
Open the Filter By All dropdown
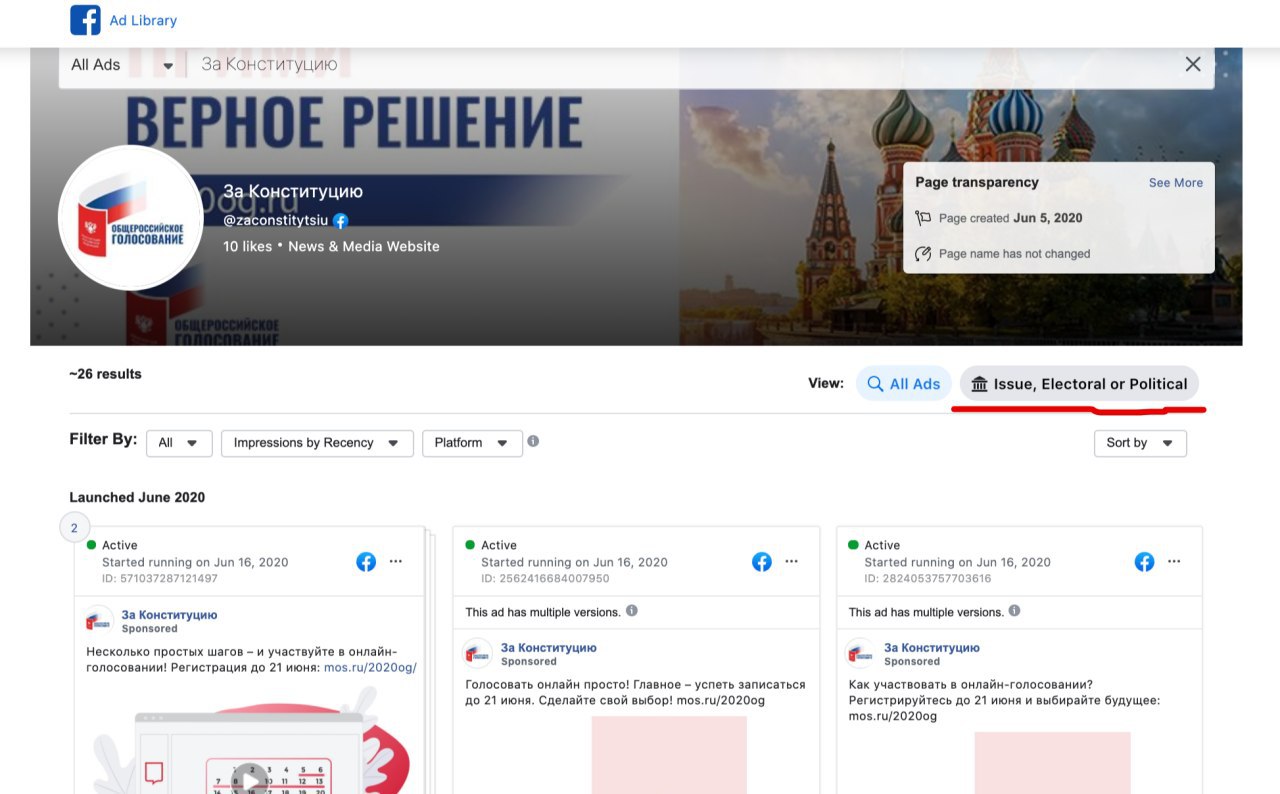179,443
